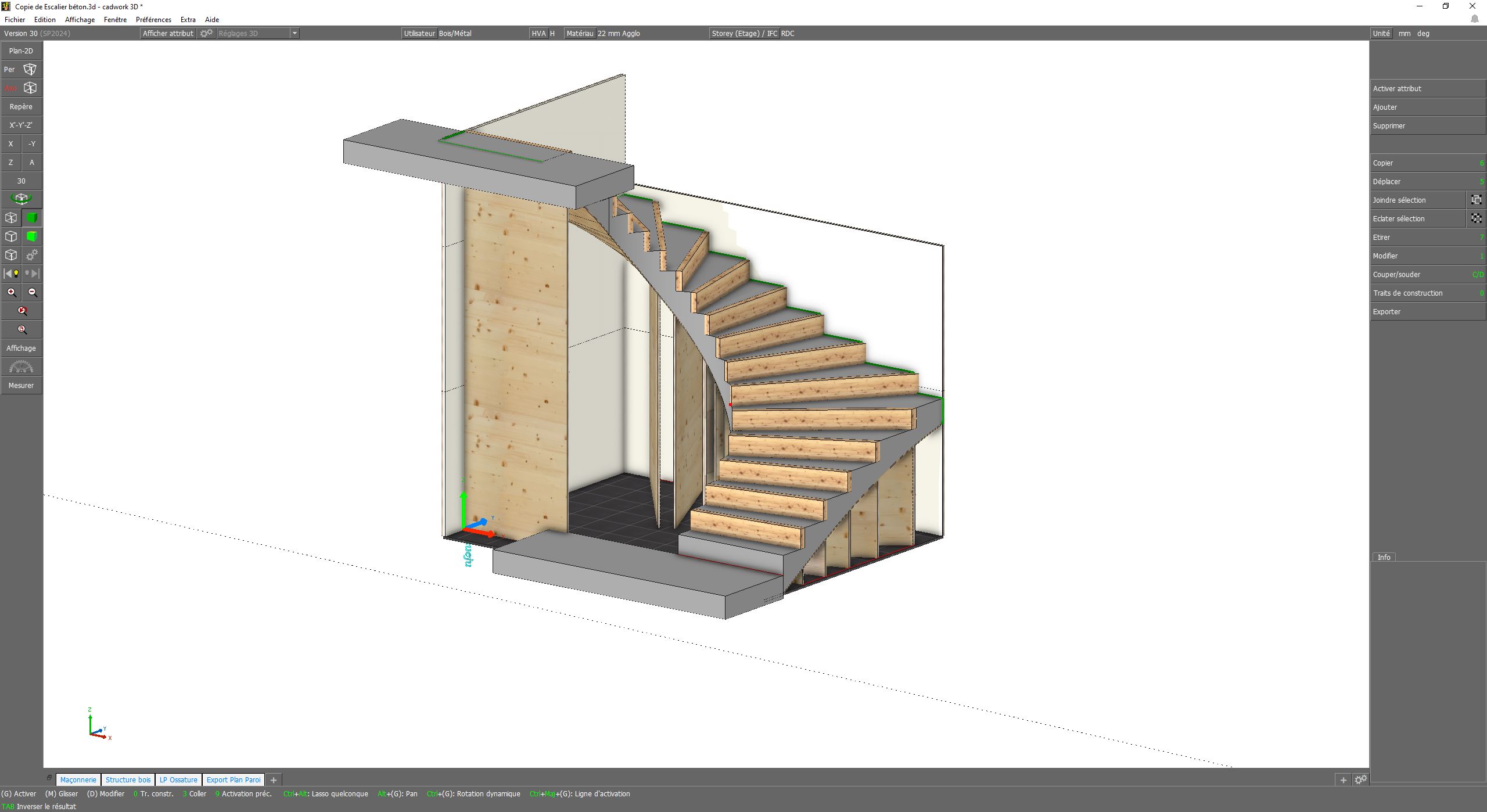Click the 30 angle button
The width and height of the screenshot is (1487, 812).
tap(21, 181)
